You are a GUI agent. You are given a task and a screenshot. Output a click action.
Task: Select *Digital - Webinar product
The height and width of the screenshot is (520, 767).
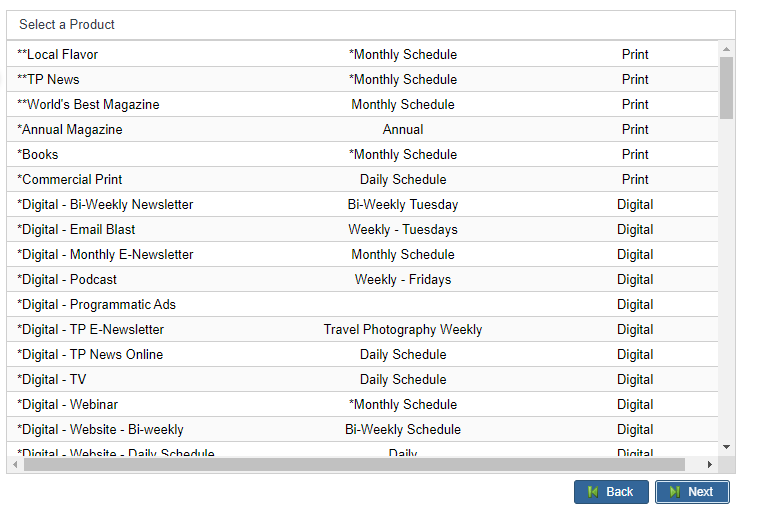(x=362, y=404)
